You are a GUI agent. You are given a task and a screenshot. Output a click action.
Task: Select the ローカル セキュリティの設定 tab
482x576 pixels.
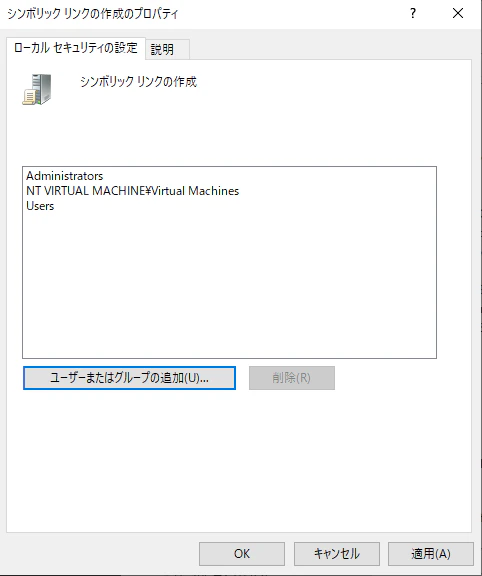point(76,48)
